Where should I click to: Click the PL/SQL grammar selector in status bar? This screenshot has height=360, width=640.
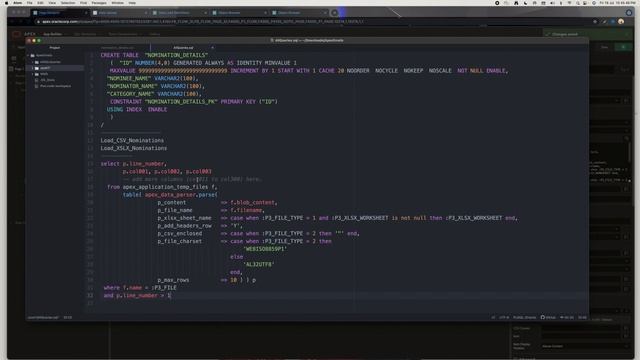pos(524,317)
